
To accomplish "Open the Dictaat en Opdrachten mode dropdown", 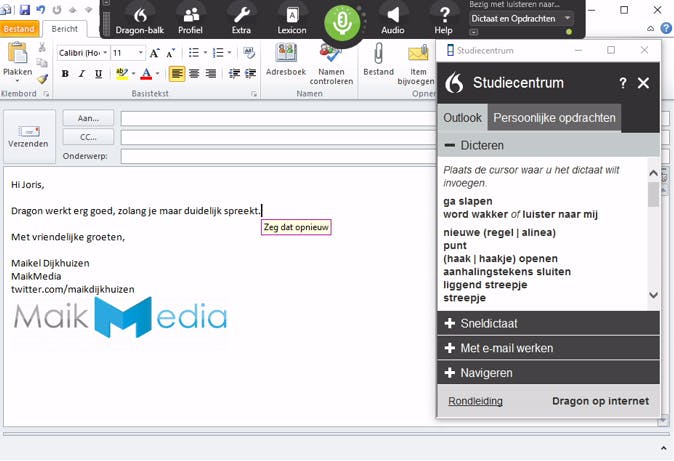I will pos(521,18).
